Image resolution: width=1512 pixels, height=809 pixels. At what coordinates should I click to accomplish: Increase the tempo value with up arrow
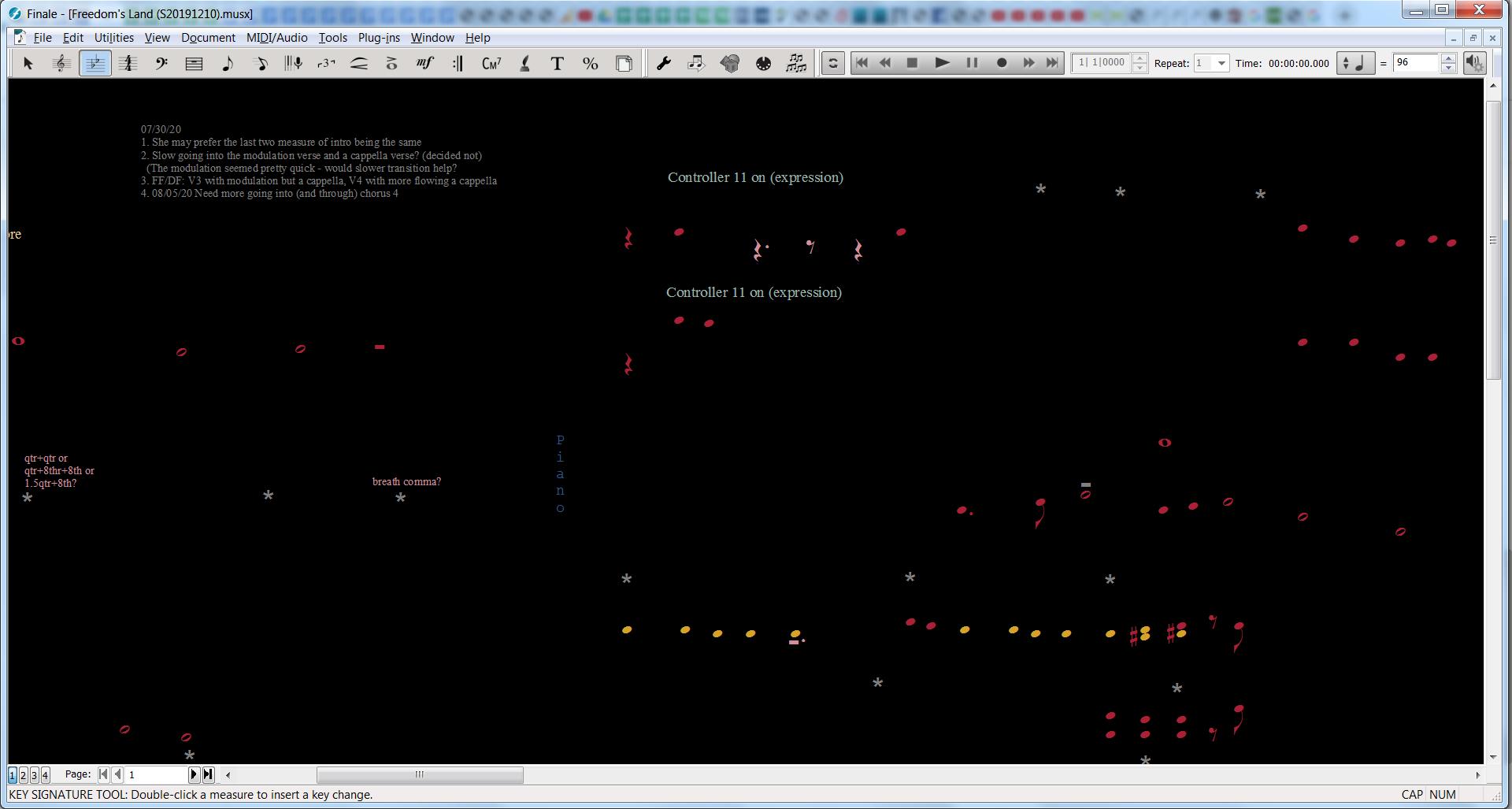click(1448, 58)
